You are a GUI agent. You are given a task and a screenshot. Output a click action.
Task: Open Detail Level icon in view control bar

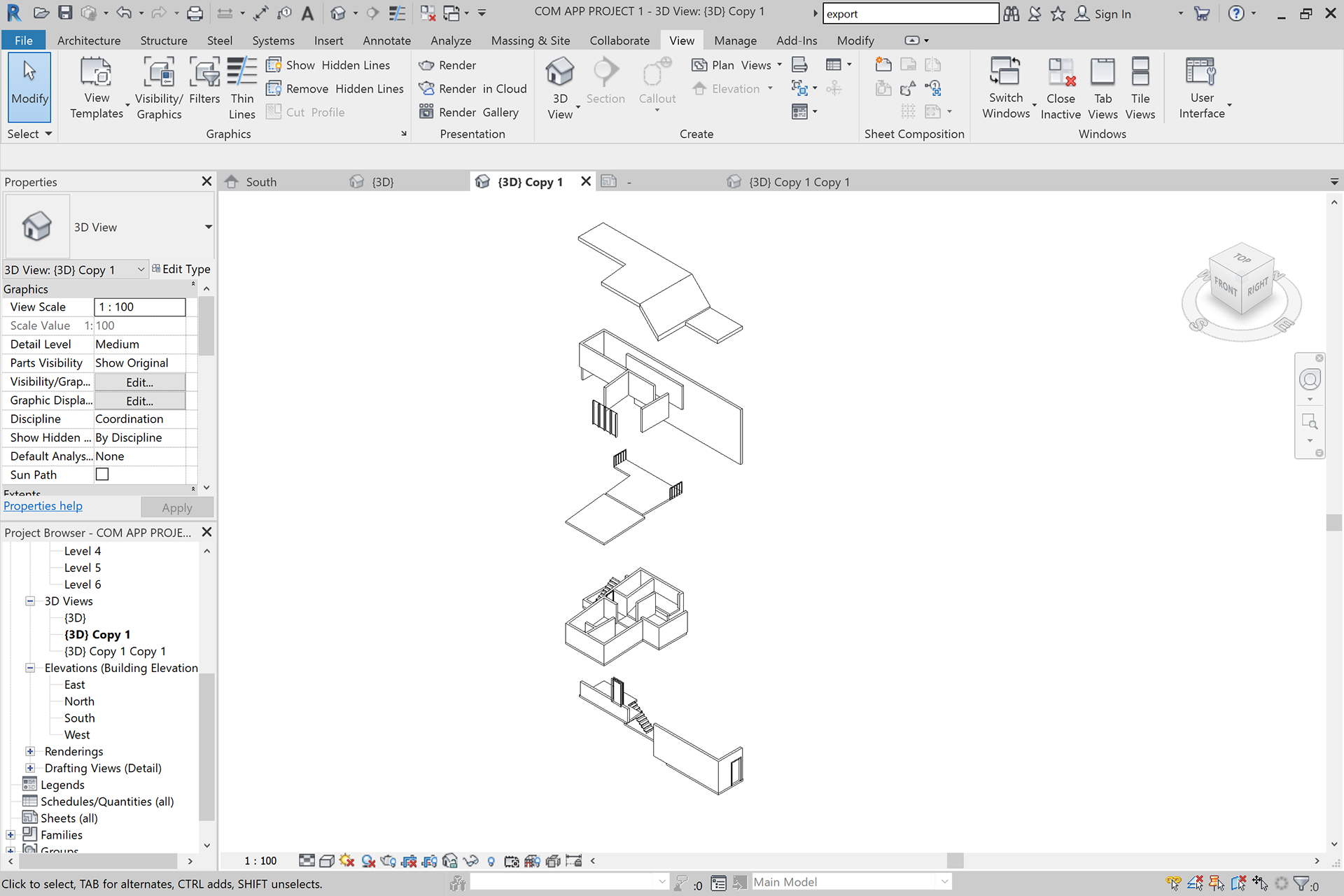click(307, 861)
